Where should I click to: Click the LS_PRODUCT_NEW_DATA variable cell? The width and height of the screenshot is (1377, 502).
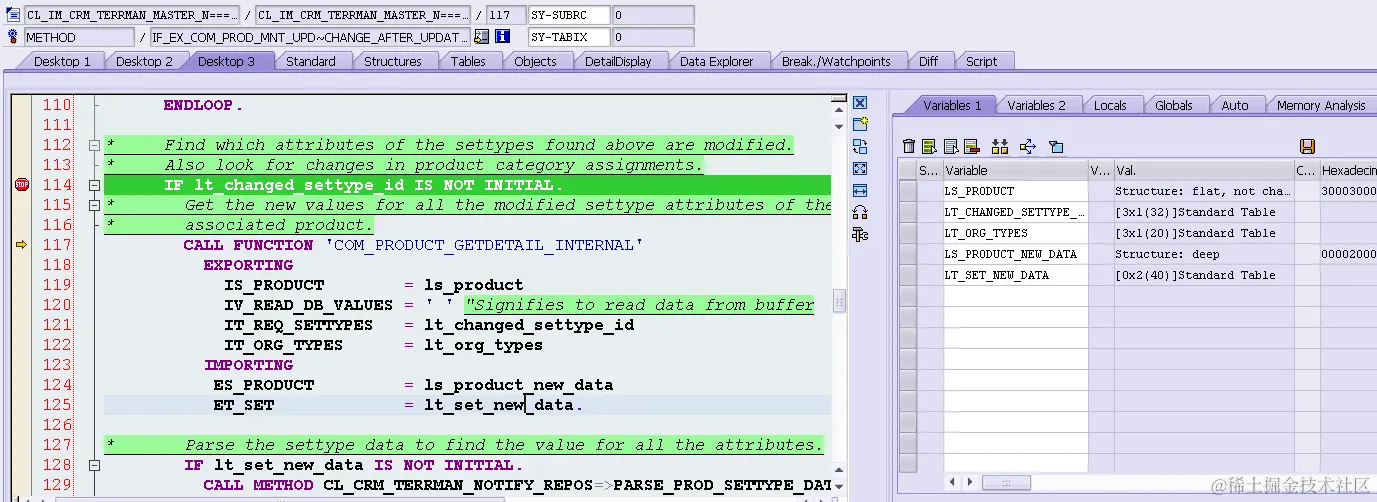coord(1014,254)
